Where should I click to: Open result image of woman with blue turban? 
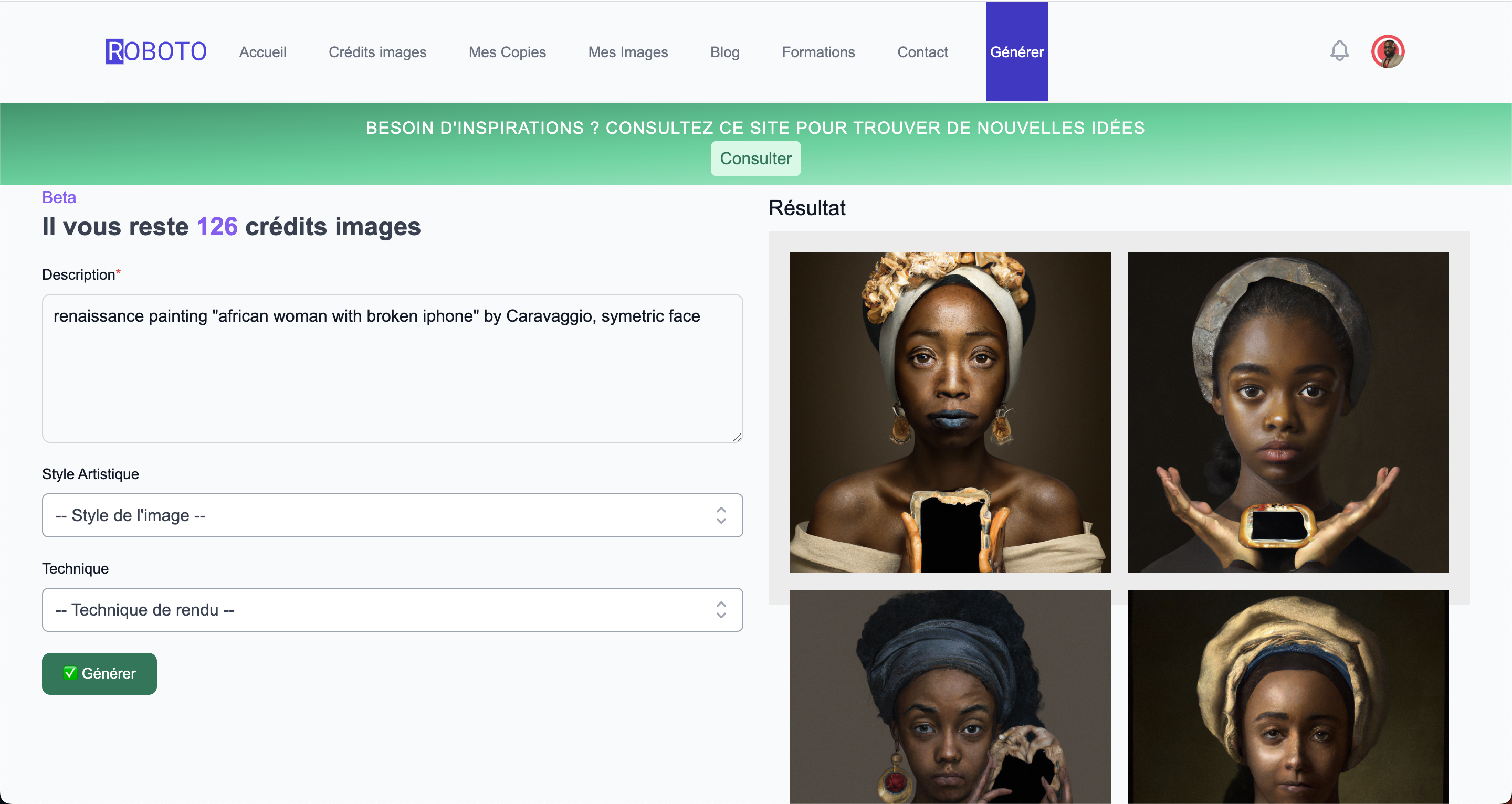point(950,696)
